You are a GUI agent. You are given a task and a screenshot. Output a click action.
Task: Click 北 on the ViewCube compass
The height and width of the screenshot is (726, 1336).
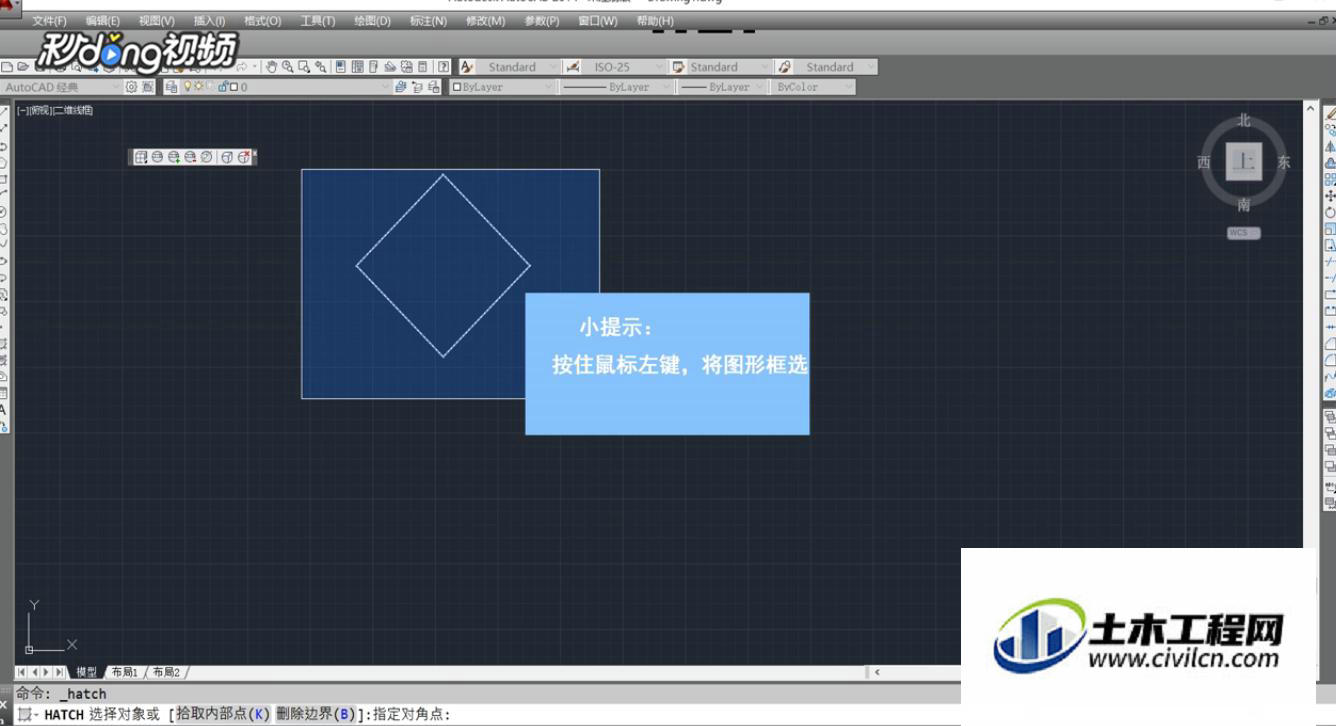click(1243, 120)
